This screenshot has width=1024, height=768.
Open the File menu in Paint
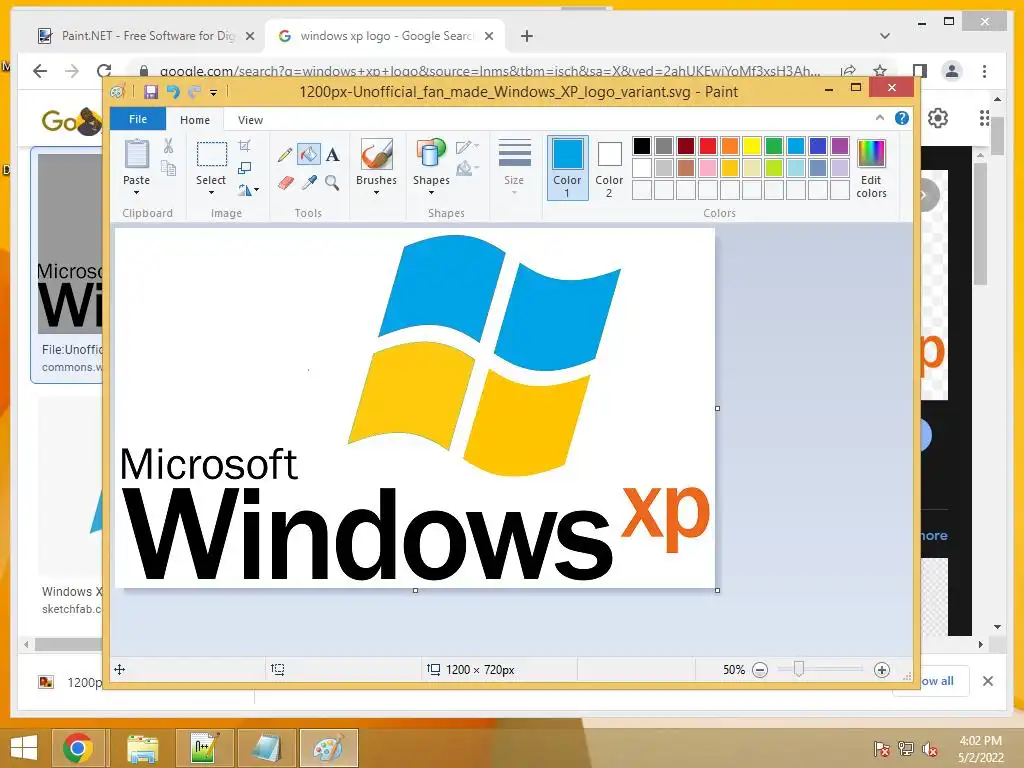coord(138,119)
